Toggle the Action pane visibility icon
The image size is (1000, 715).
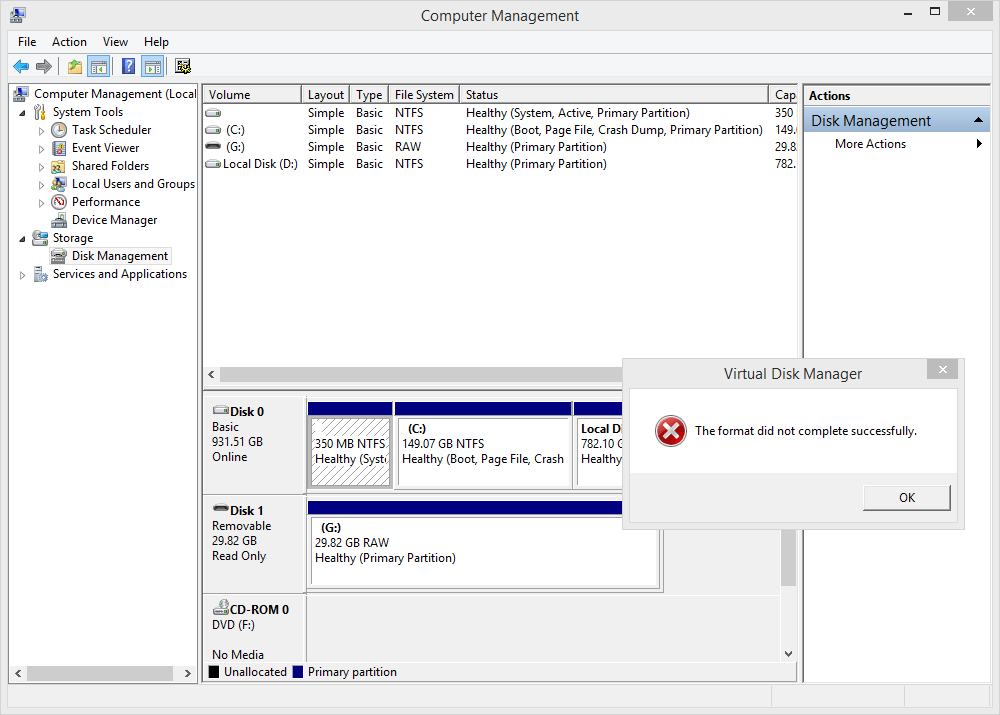tap(152, 66)
